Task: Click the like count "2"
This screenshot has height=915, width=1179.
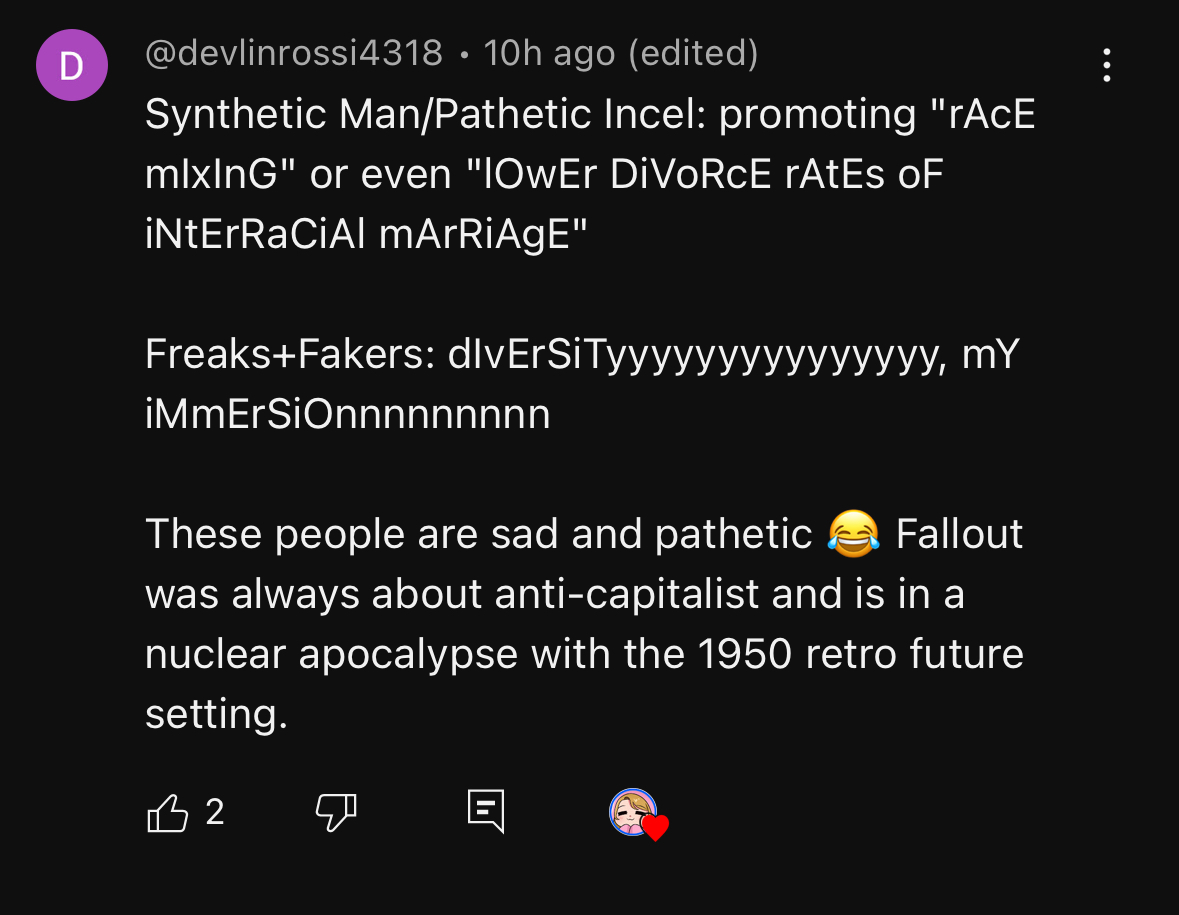Action: click(x=215, y=812)
